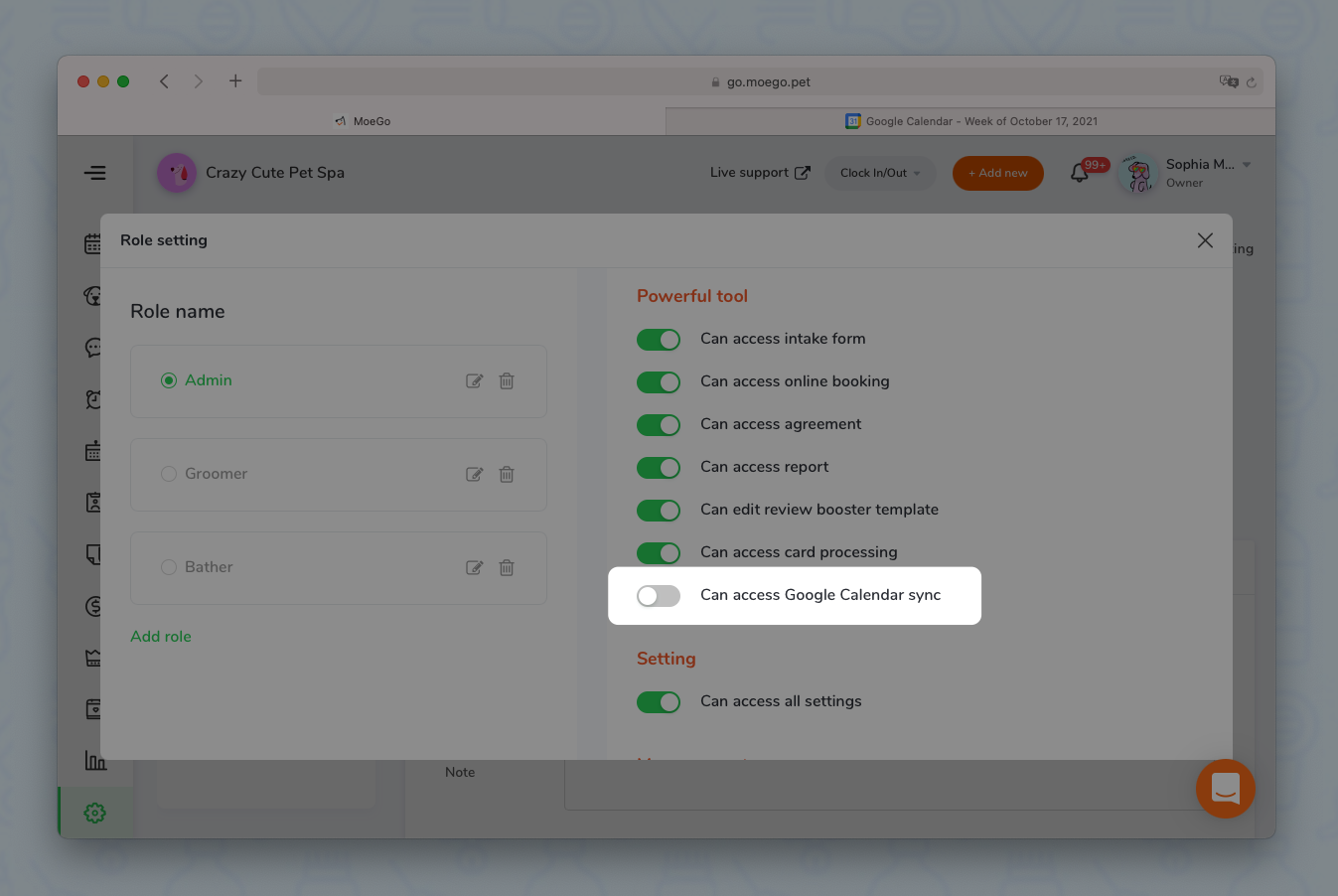This screenshot has width=1338, height=896.
Task: Open new tab with plus icon
Action: (235, 81)
